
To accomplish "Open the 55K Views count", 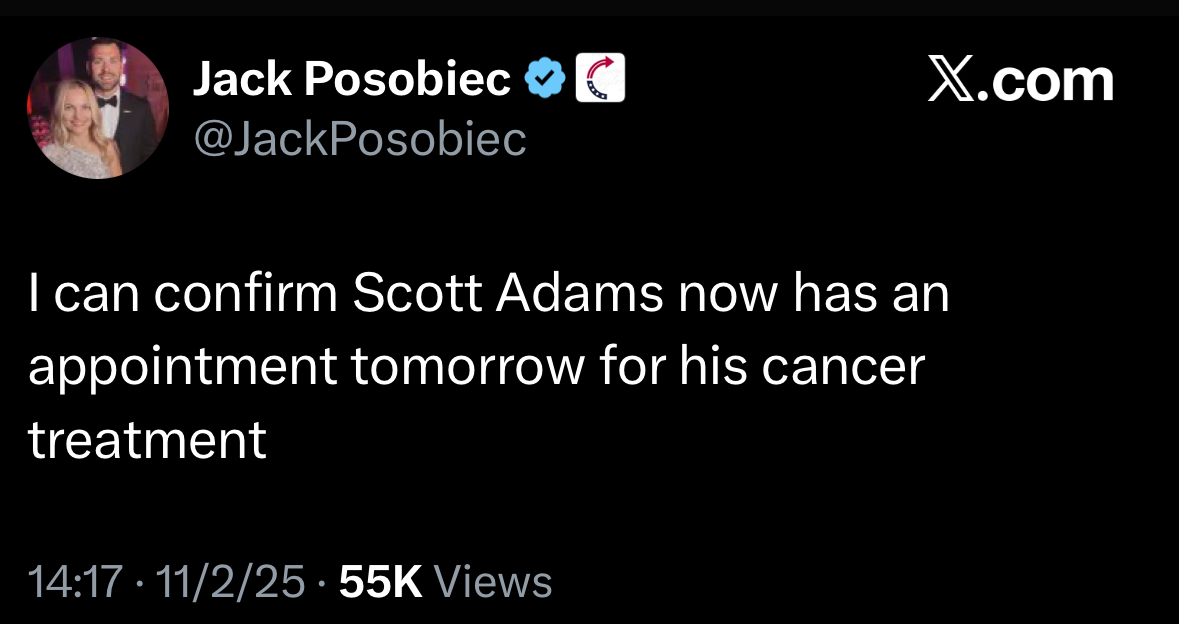I will point(445,582).
